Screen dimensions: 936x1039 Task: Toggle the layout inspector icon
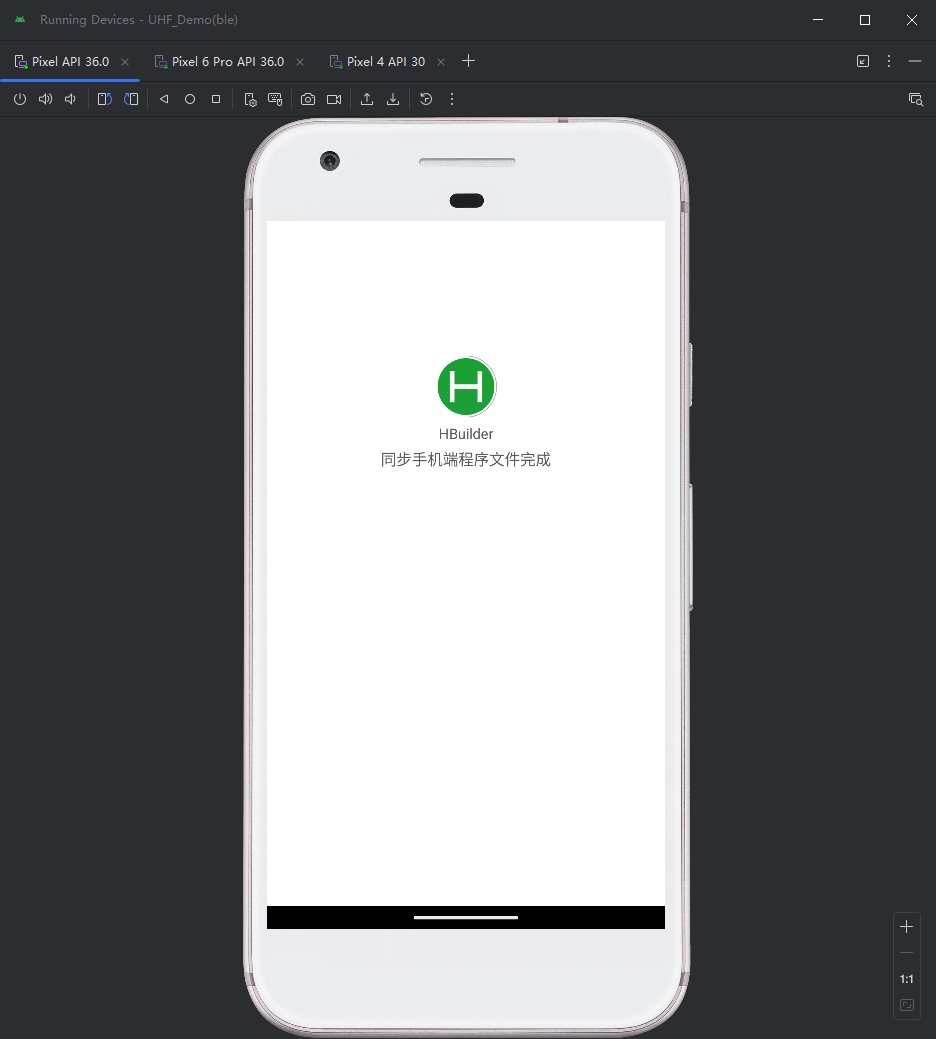[915, 99]
